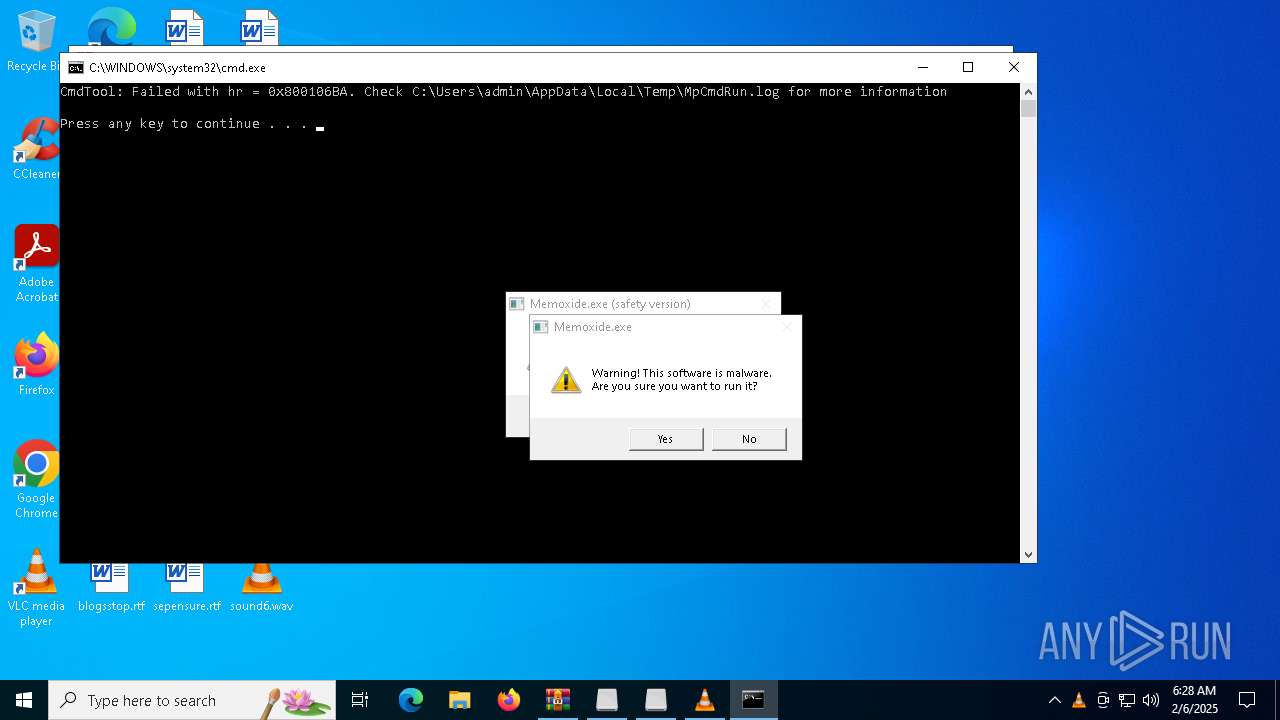
Task: Launch Microsoft Edge from the taskbar
Action: [411, 700]
